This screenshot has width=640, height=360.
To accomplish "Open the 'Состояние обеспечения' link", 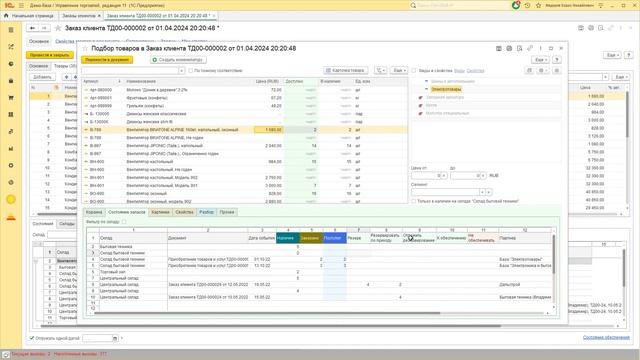I will click(606, 338).
